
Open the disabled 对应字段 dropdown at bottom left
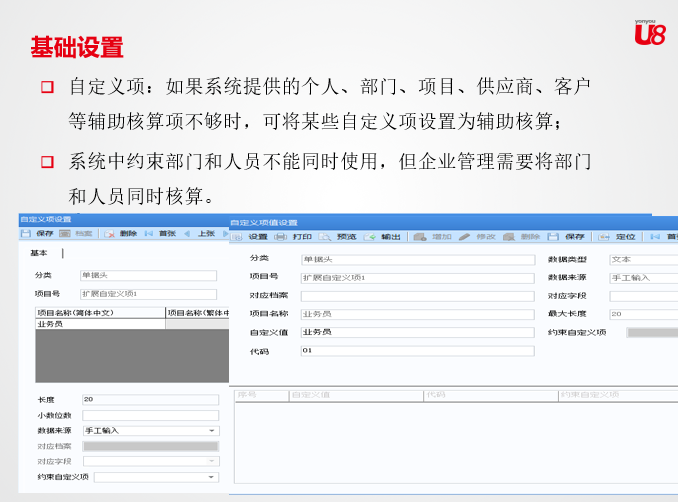click(x=212, y=461)
